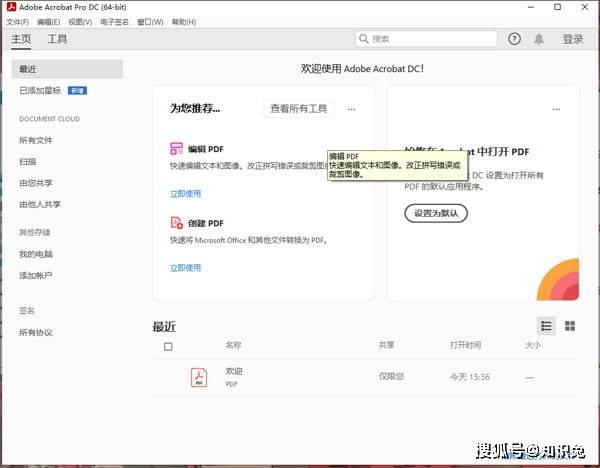Open the notifications bell icon
Image resolution: width=600 pixels, height=468 pixels.
pos(539,39)
